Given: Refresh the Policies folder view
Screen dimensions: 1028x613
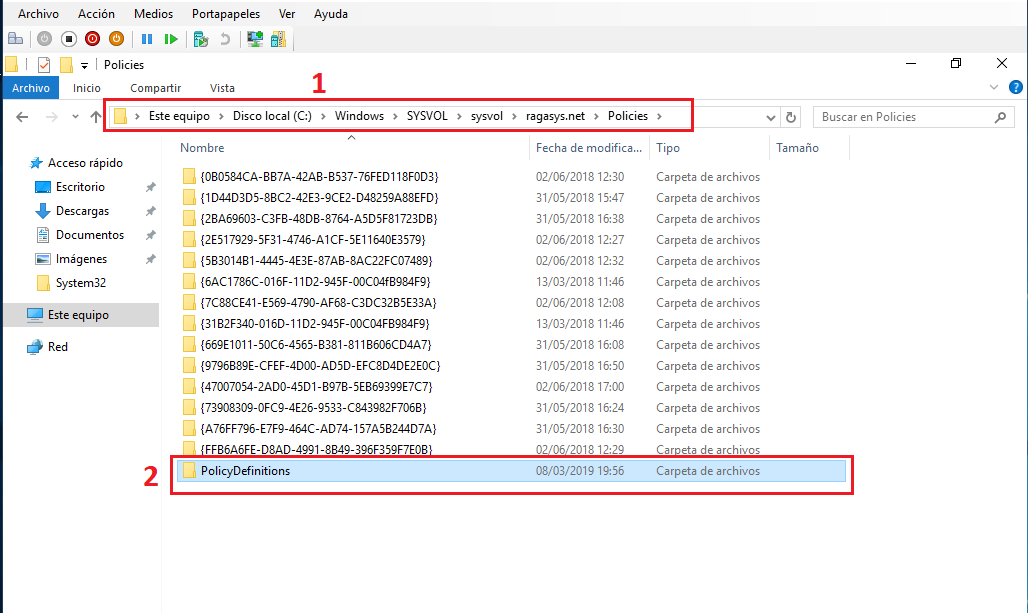Looking at the screenshot, I should click(x=791, y=115).
